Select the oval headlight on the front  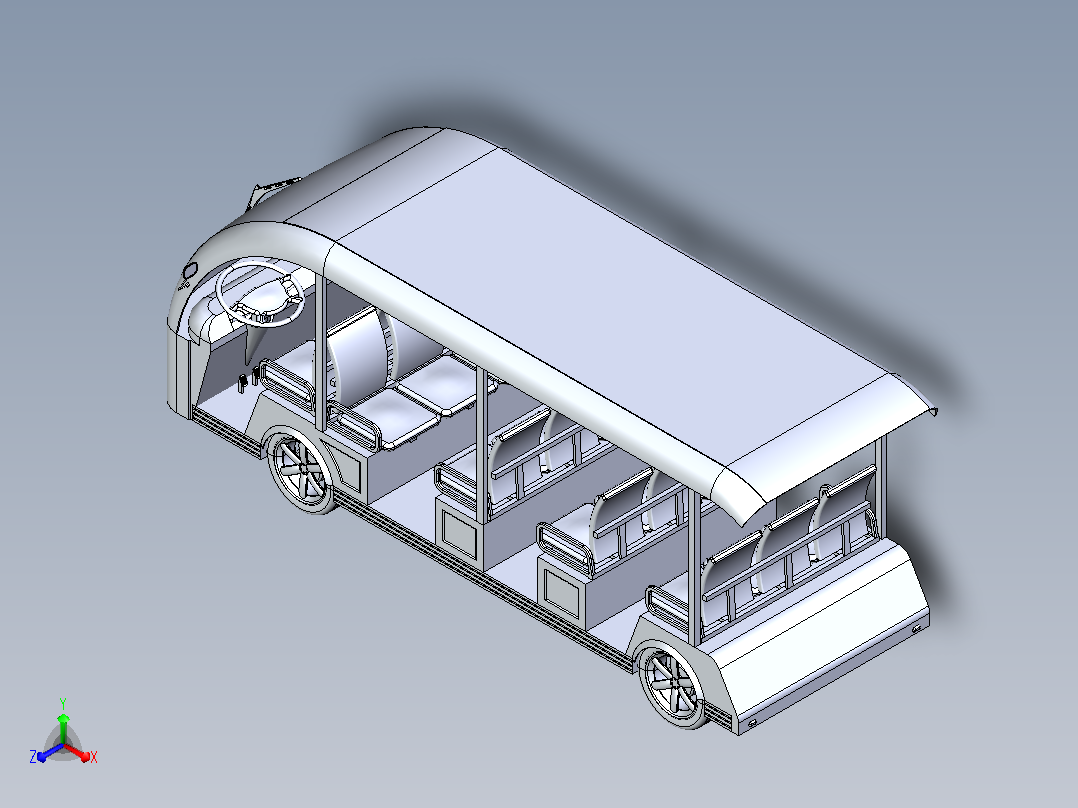pos(191,270)
